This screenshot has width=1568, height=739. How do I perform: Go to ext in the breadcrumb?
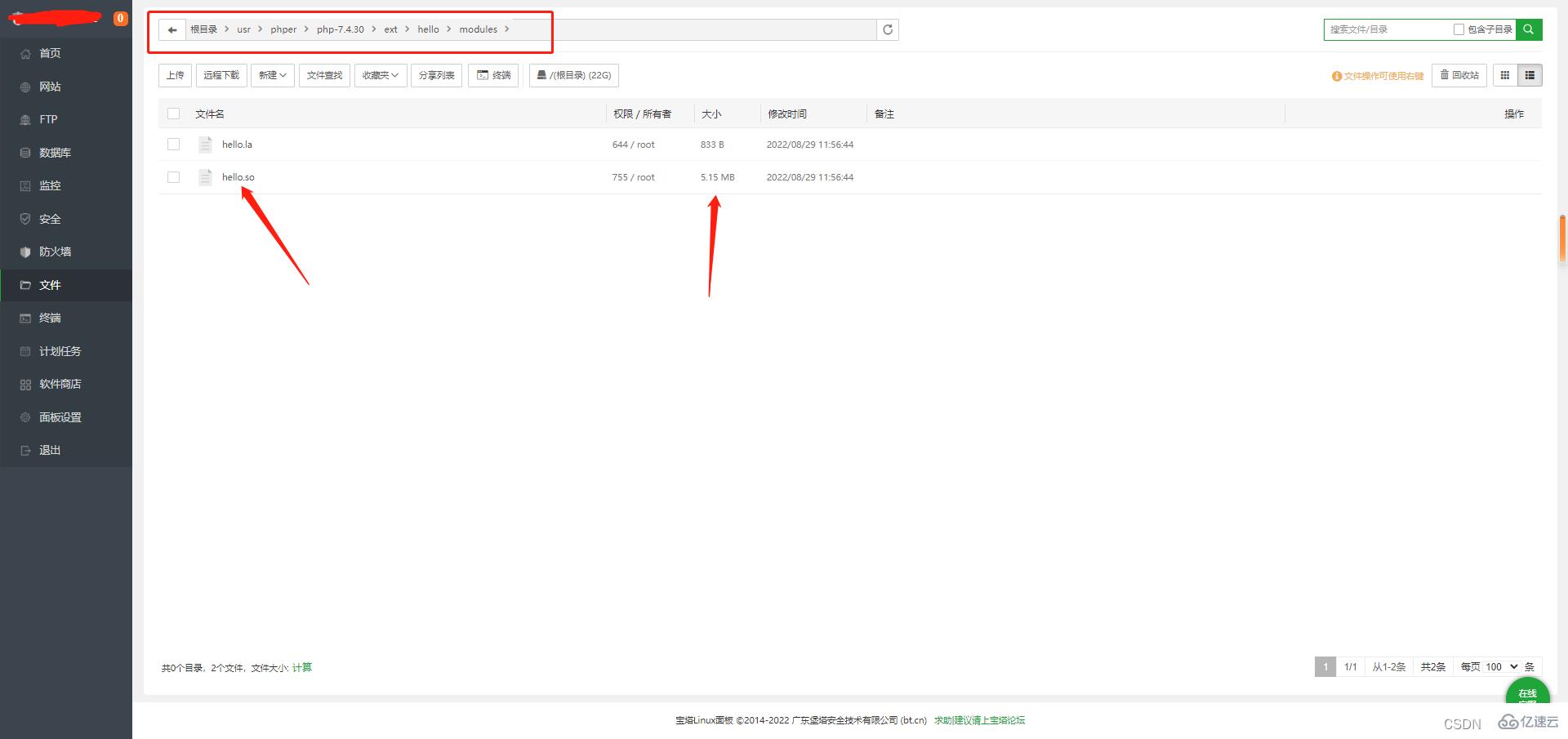(x=391, y=29)
